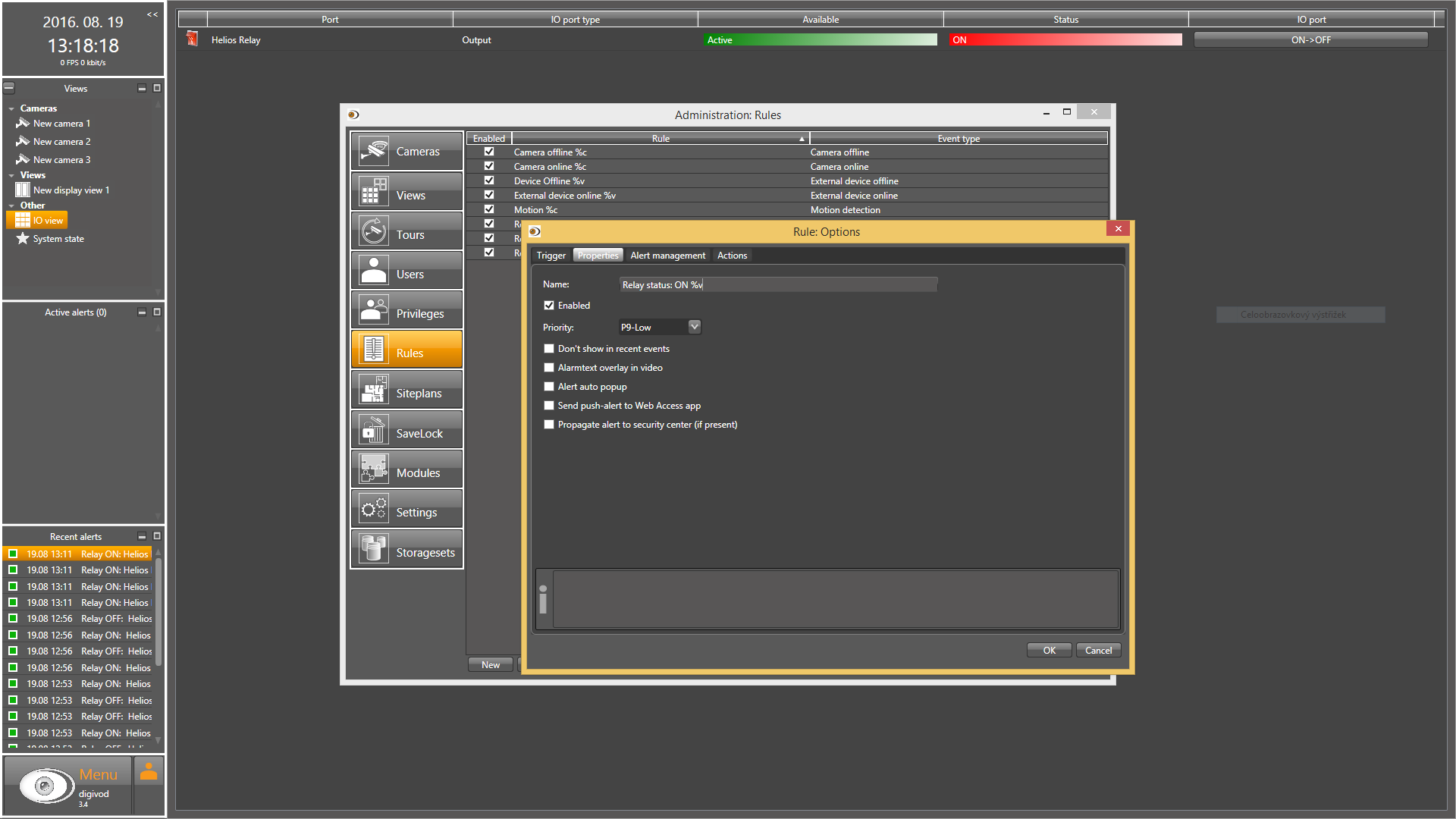Viewport: 1456px width, 819px height.
Task: Switch to the Actions tab
Action: [x=732, y=256]
